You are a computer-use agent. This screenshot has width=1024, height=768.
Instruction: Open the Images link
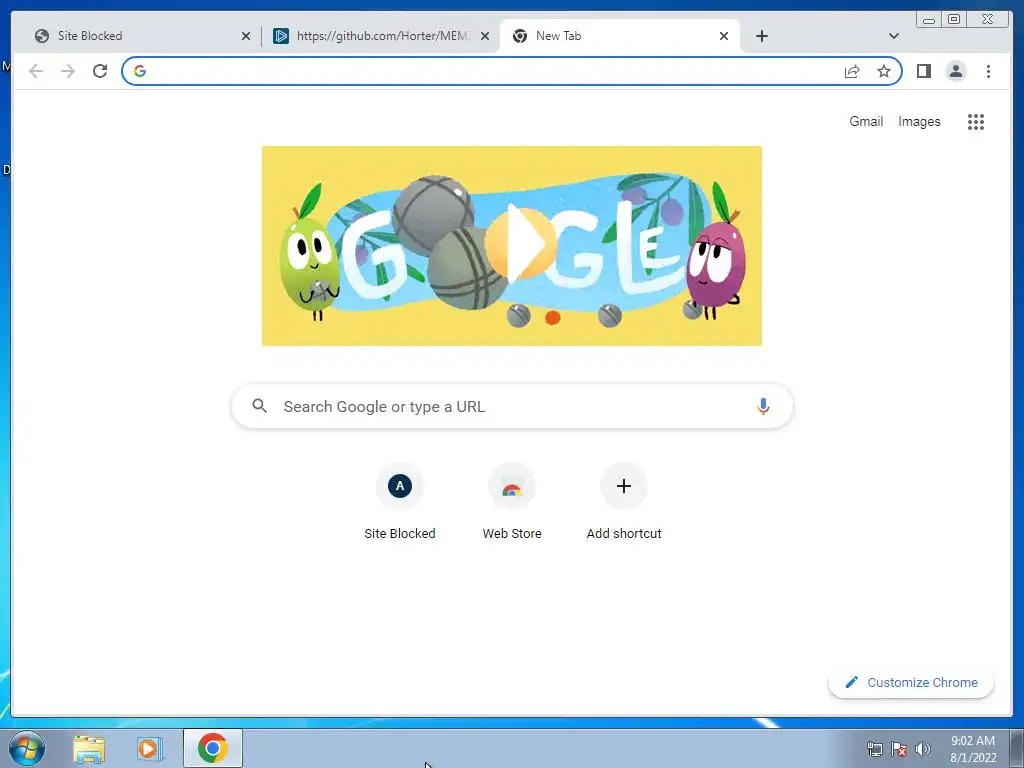click(919, 121)
